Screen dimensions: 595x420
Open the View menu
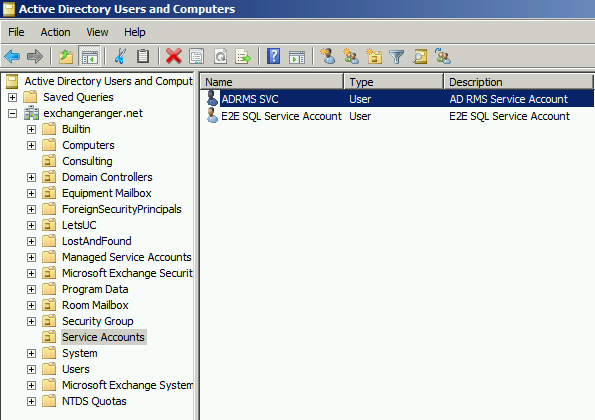coord(97,32)
